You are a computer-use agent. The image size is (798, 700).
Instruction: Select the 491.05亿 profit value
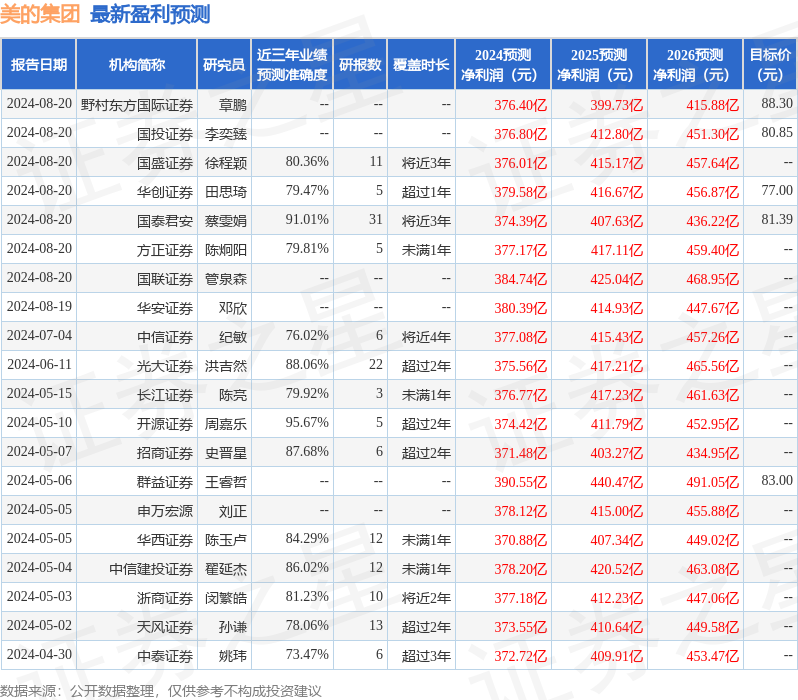click(x=712, y=482)
